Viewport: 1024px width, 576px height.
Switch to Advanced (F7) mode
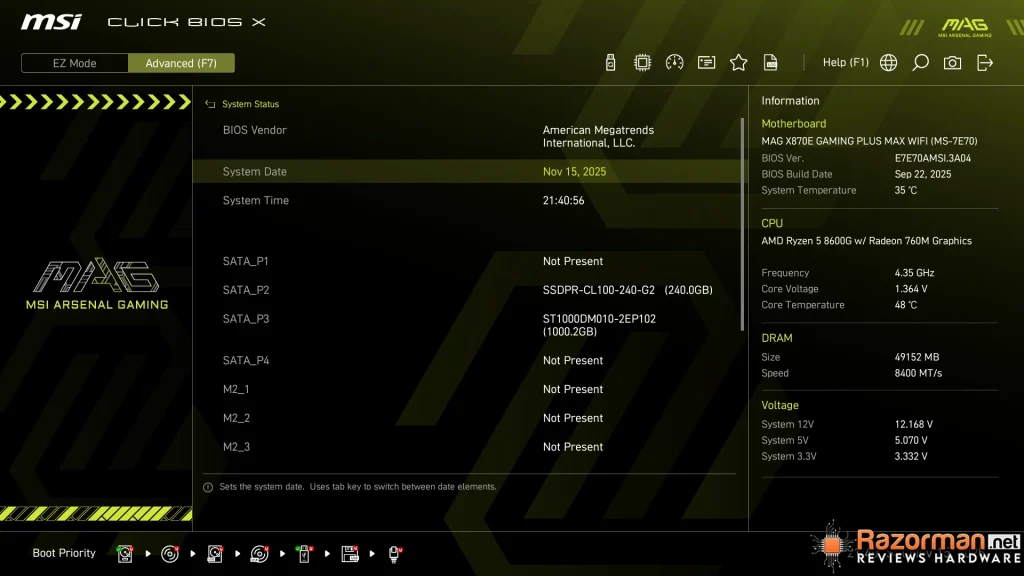[x=181, y=63]
